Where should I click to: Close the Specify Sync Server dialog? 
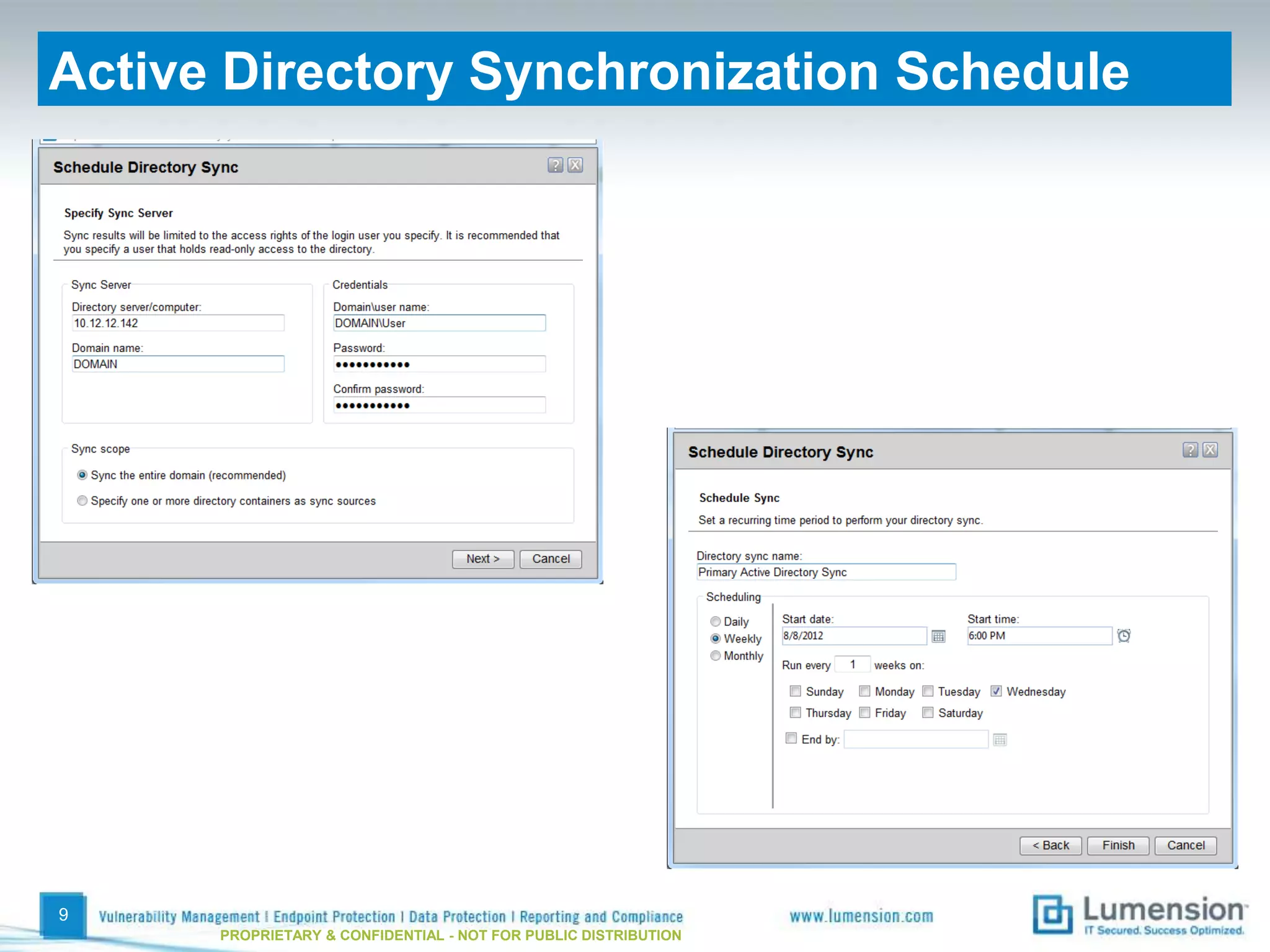[575, 165]
